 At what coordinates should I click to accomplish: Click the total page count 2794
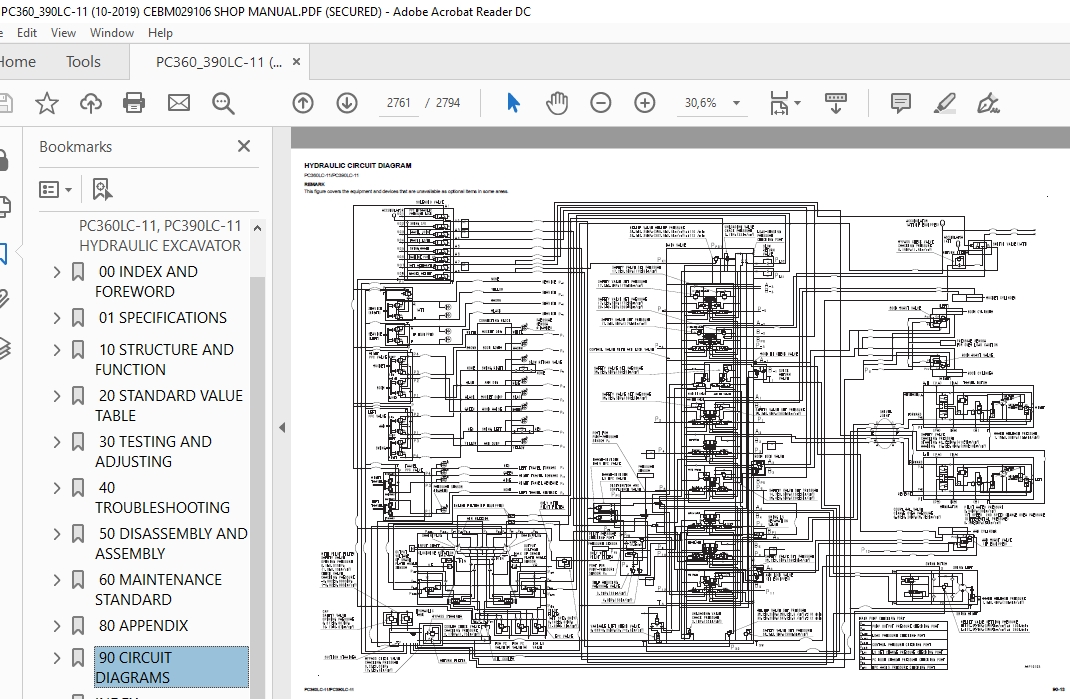point(448,103)
